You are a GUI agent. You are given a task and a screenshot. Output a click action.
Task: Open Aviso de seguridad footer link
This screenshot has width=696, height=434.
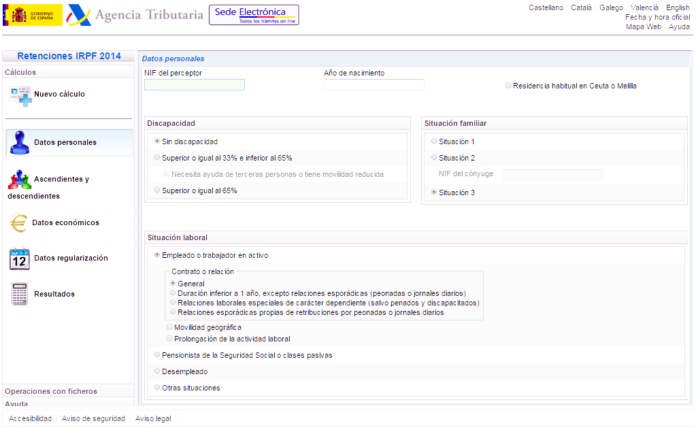point(93,418)
